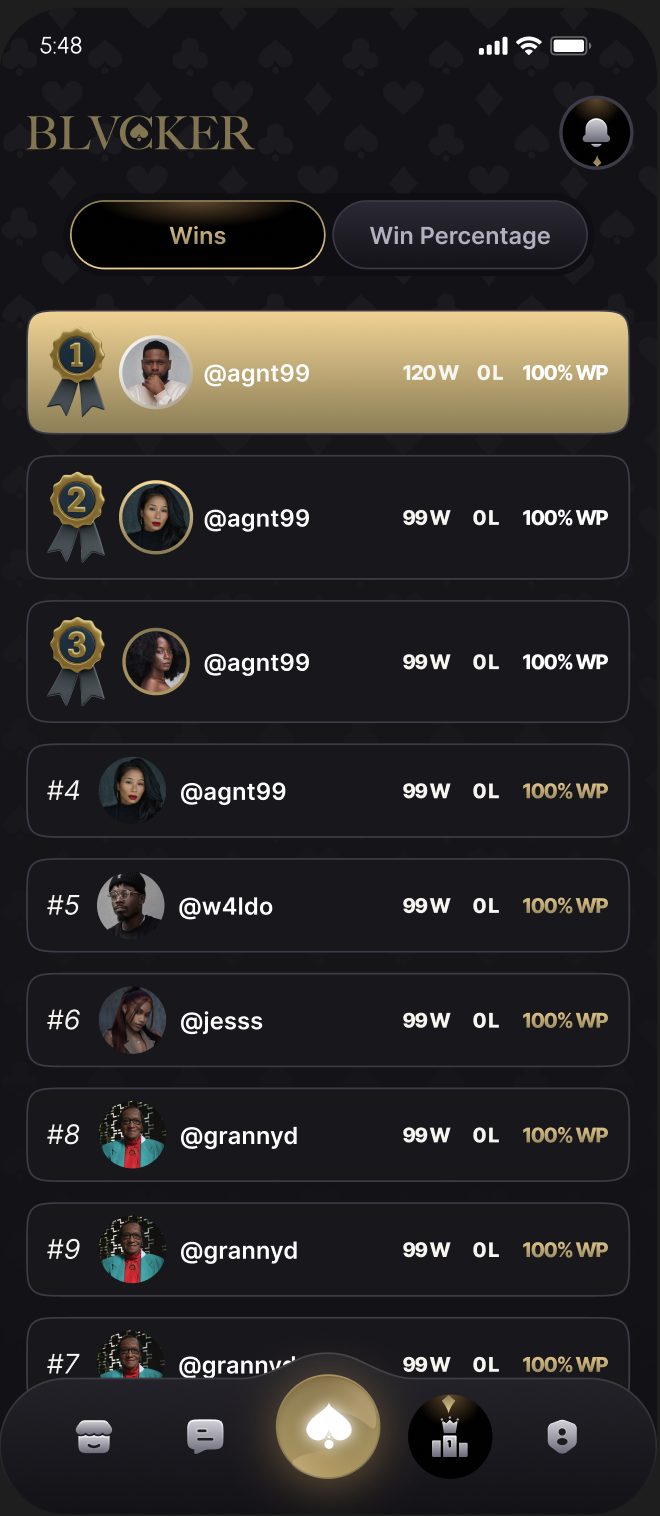The image size is (660, 1516).
Task: Tap the gold rank 1 ribbon badge
Action: pyautogui.click(x=77, y=372)
